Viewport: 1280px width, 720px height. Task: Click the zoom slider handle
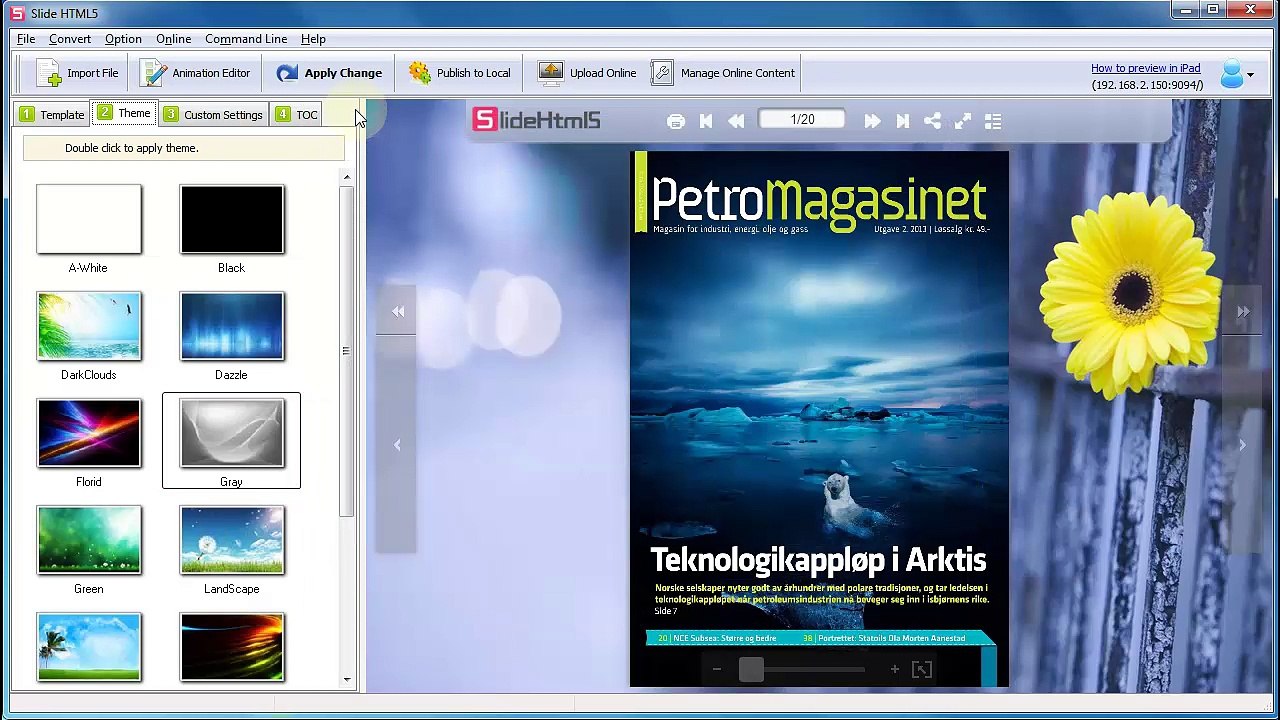click(x=751, y=670)
